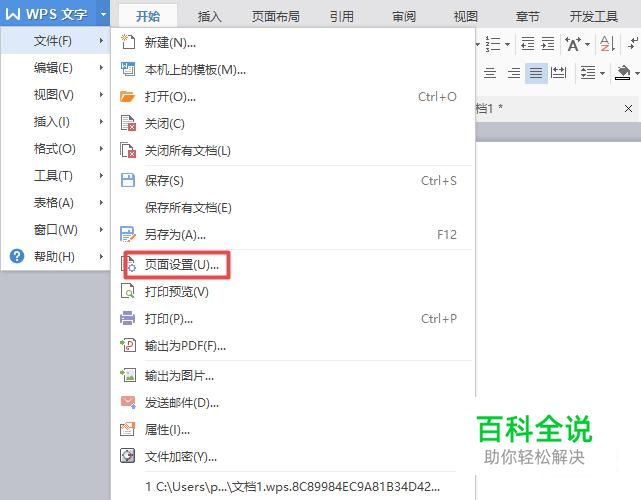The width and height of the screenshot is (641, 500).
Task: Open the WPS 文字 dropdown arrow
Action: point(103,14)
